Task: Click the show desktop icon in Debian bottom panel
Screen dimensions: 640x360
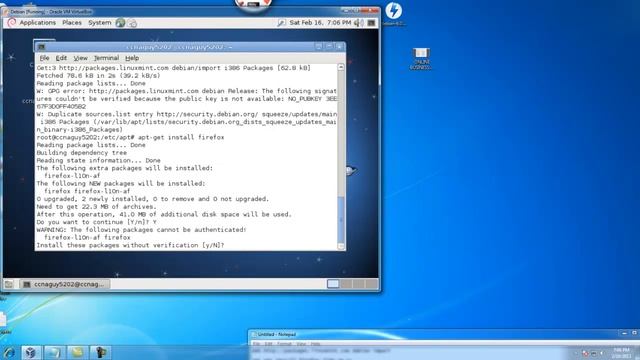Action: pyautogui.click(x=9, y=284)
